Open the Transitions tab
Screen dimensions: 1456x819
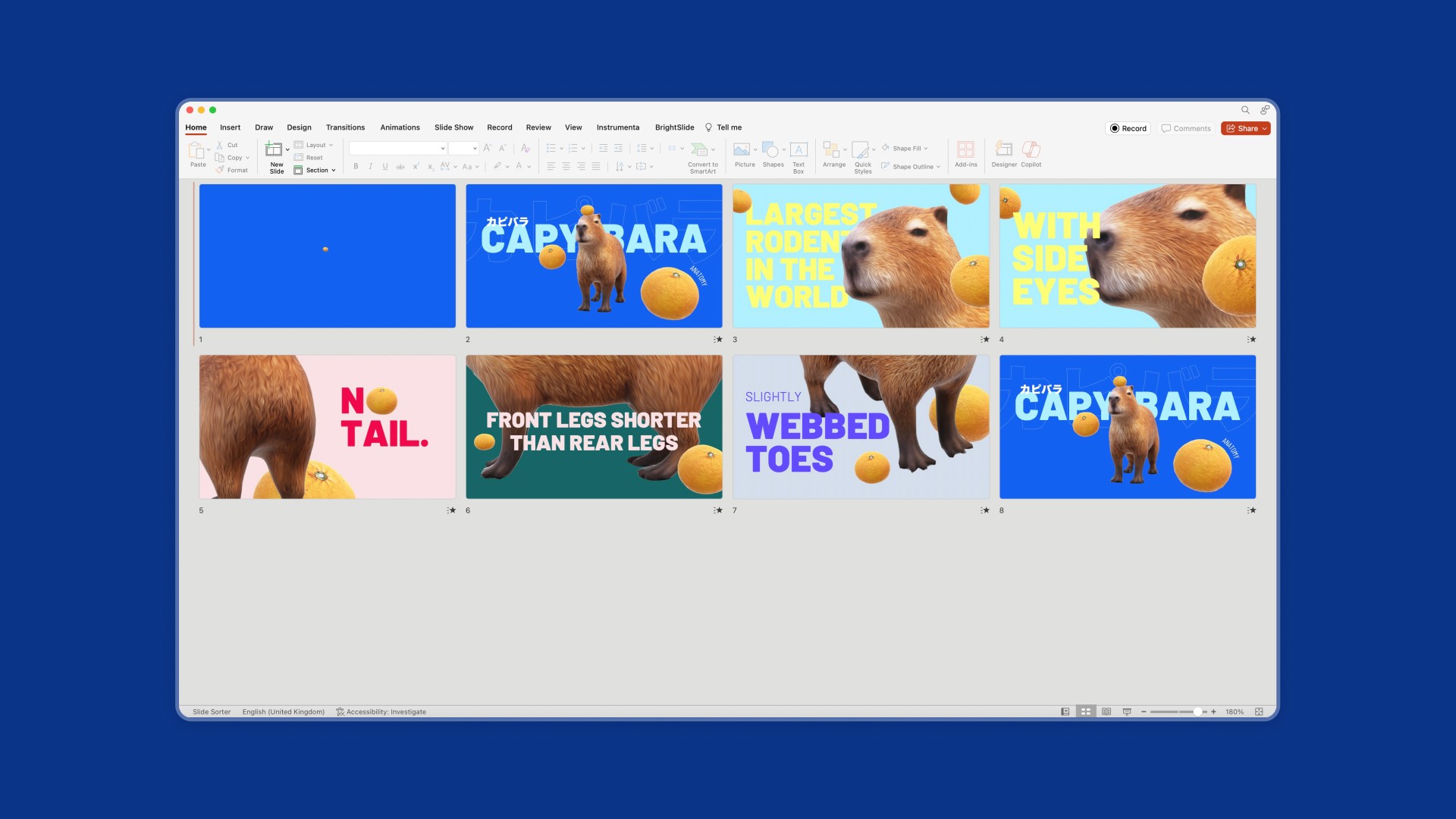coord(345,127)
